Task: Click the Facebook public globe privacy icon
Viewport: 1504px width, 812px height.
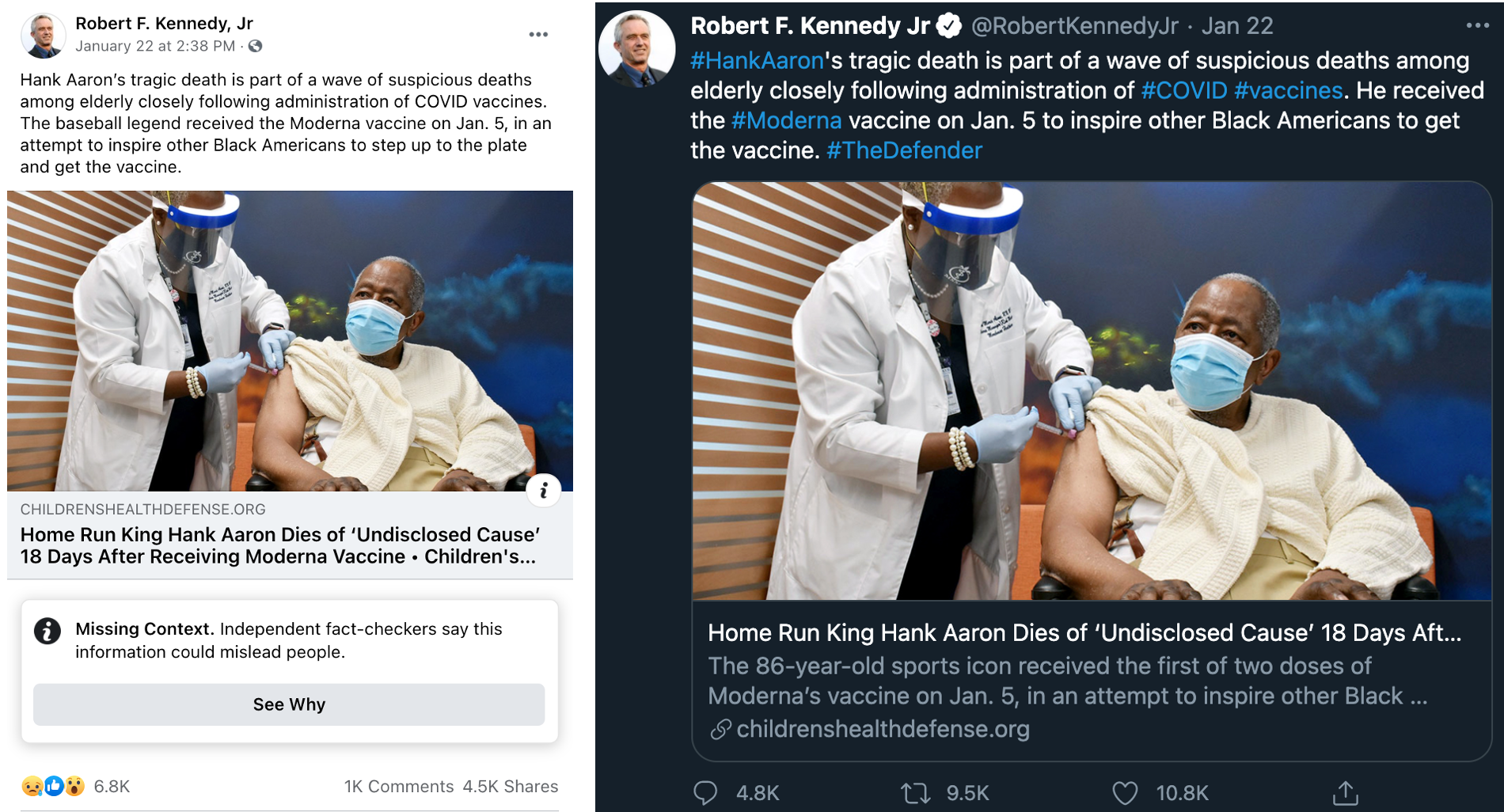Action: (x=255, y=46)
